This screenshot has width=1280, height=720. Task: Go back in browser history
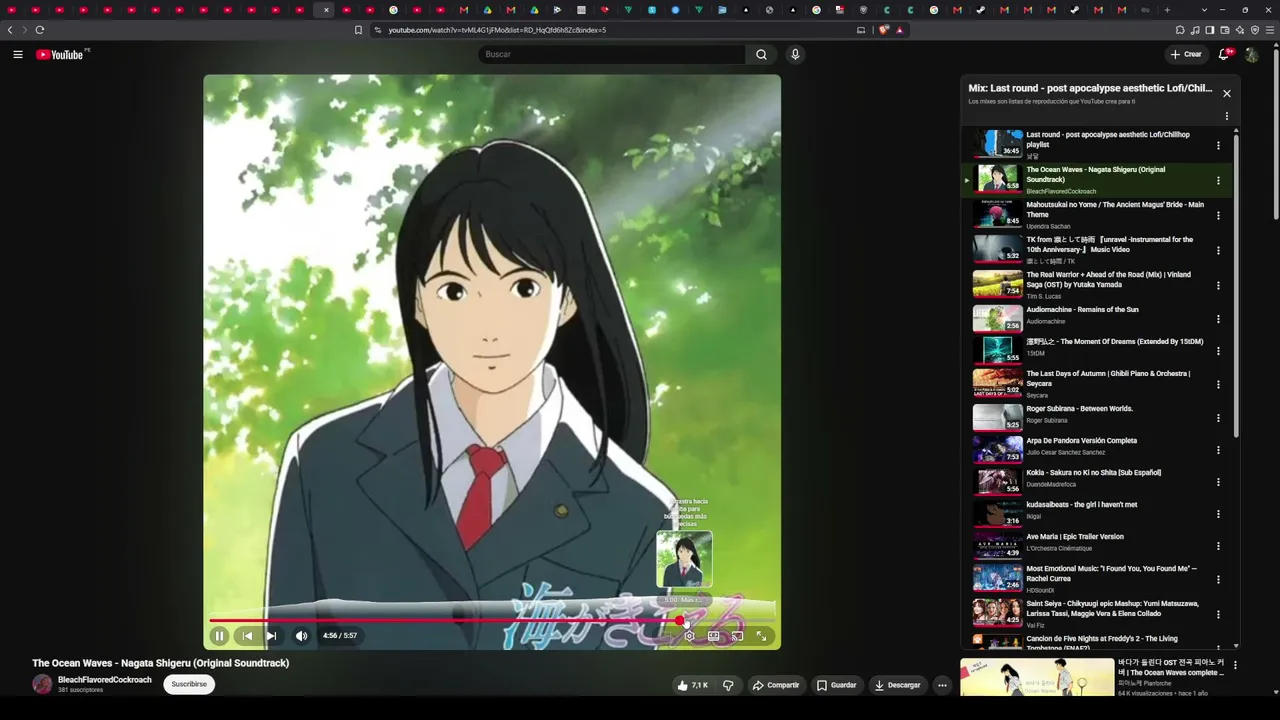10,30
